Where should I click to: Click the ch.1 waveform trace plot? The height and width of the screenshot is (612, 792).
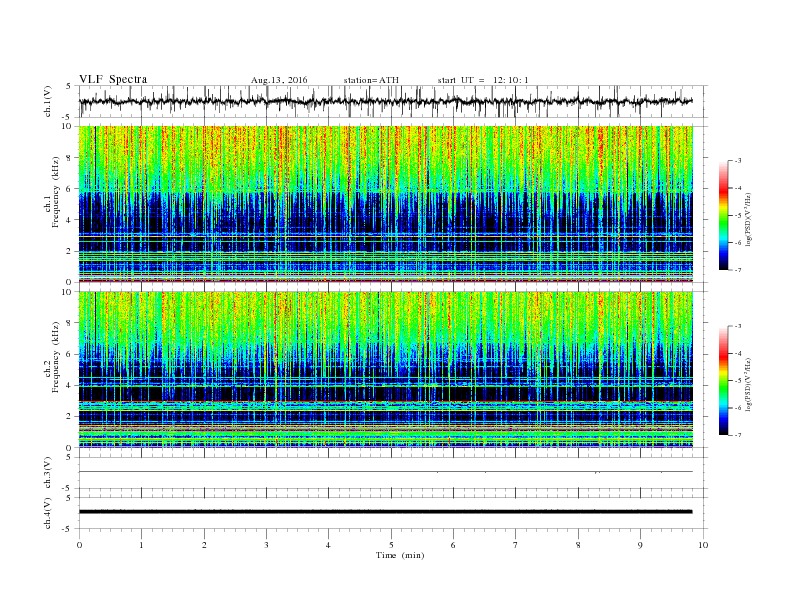point(386,101)
